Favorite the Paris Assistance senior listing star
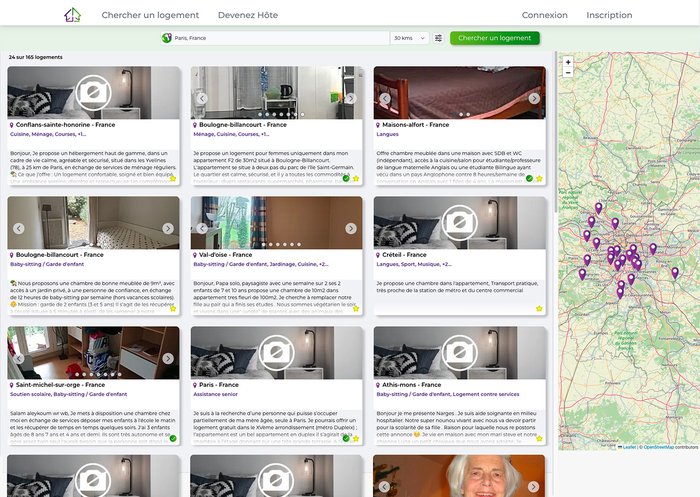This screenshot has width=700, height=497. [356, 439]
